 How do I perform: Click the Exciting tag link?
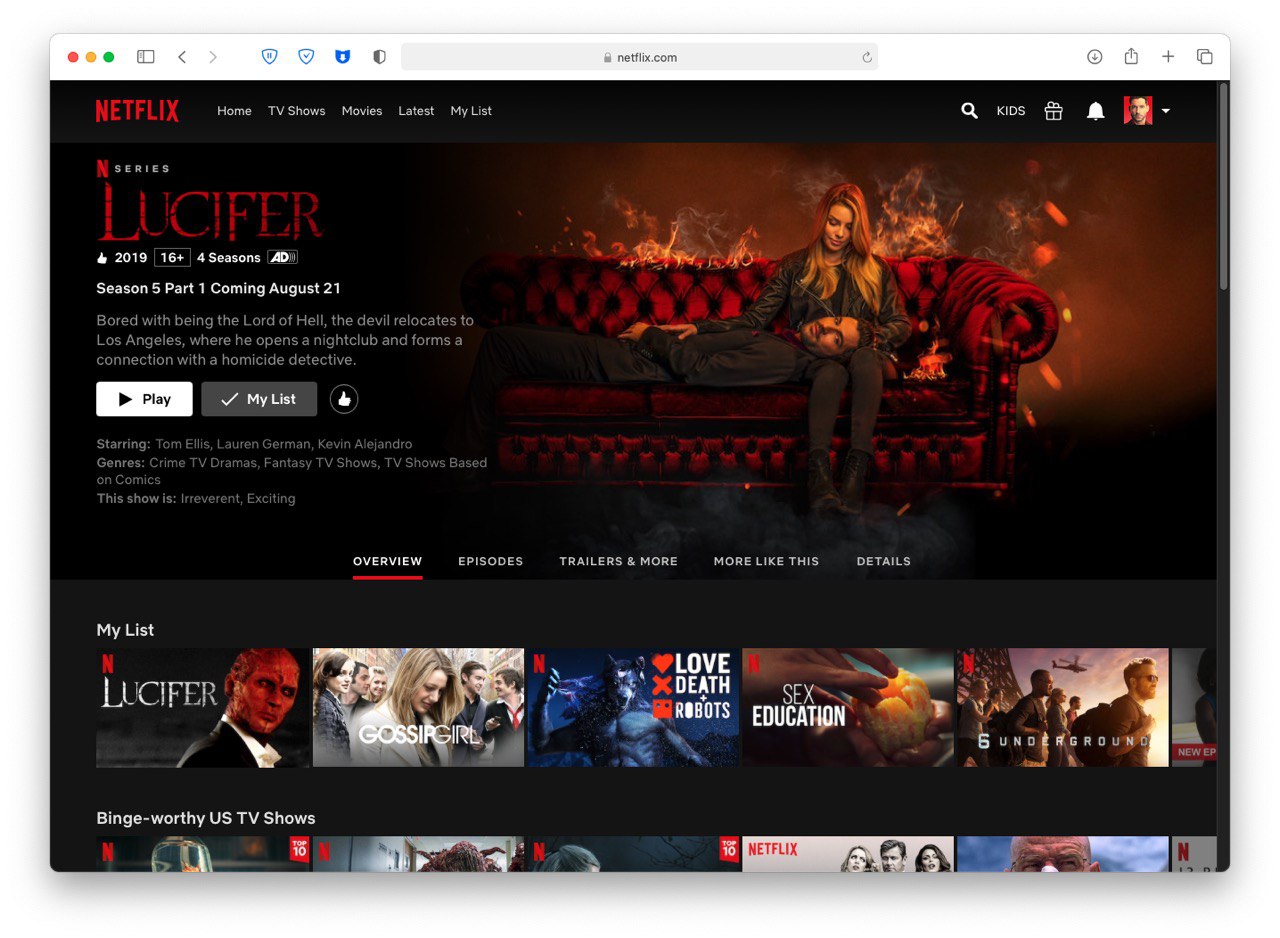coord(271,498)
